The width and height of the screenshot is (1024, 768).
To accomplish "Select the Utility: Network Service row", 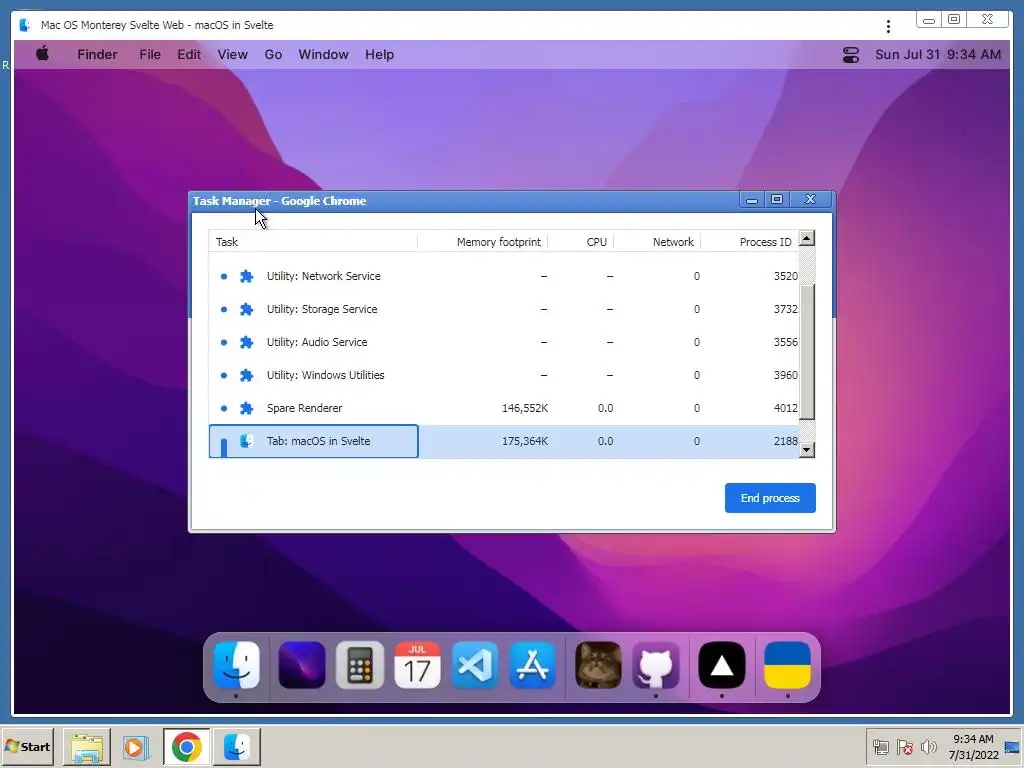I will point(504,276).
